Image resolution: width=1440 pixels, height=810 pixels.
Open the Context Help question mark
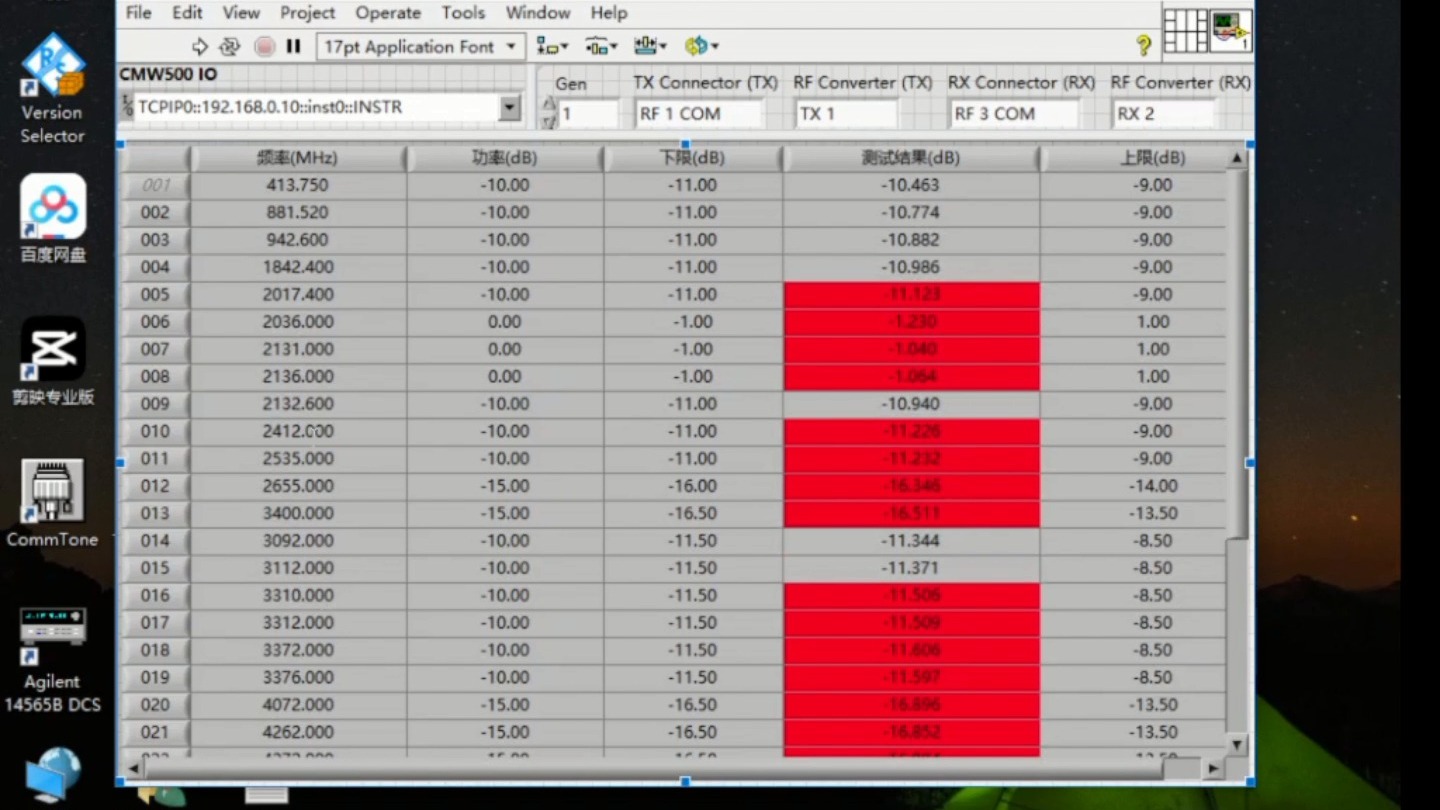pos(1143,46)
